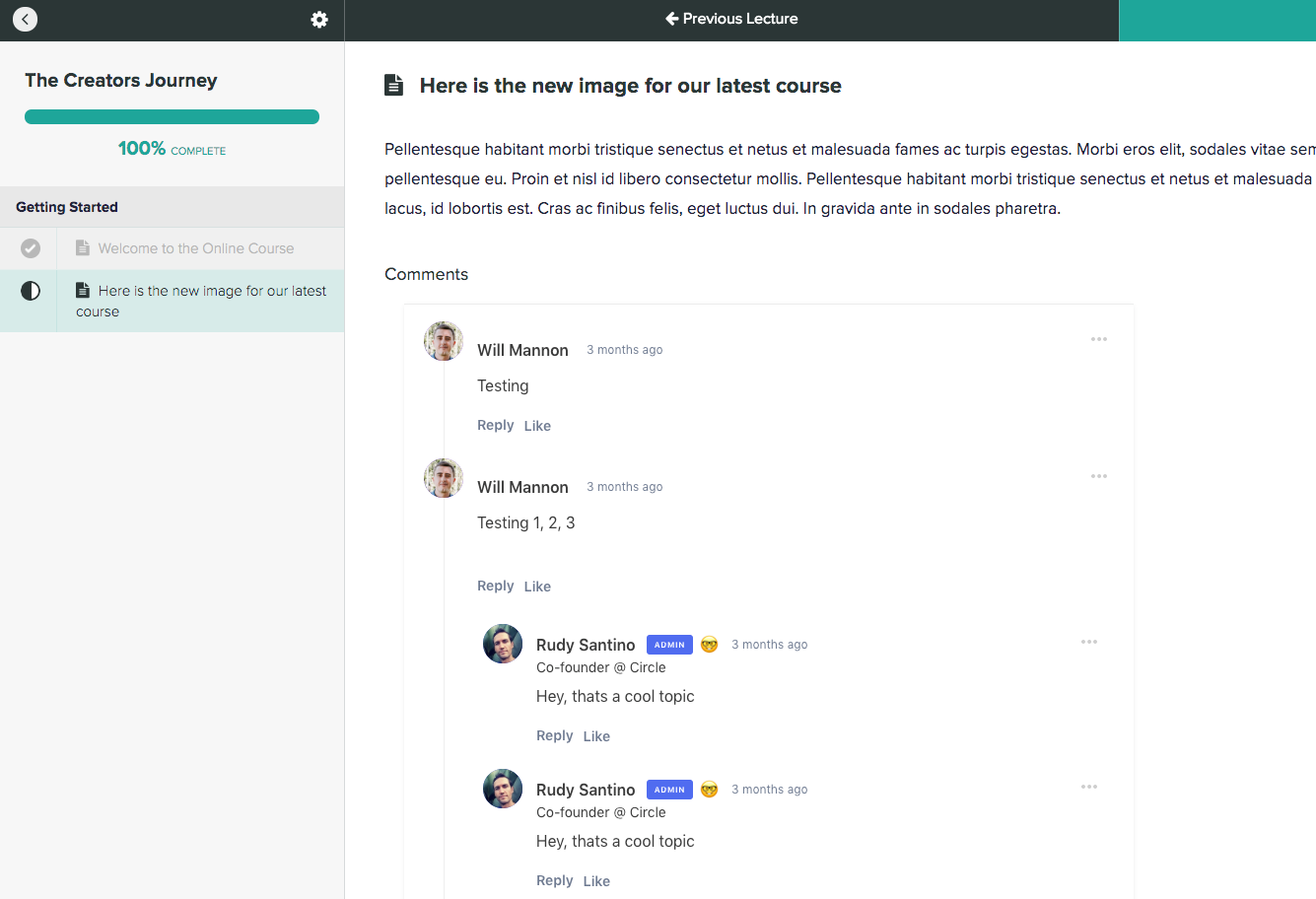Click the 100% course progress bar
This screenshot has width=1316, height=899.
click(x=172, y=116)
